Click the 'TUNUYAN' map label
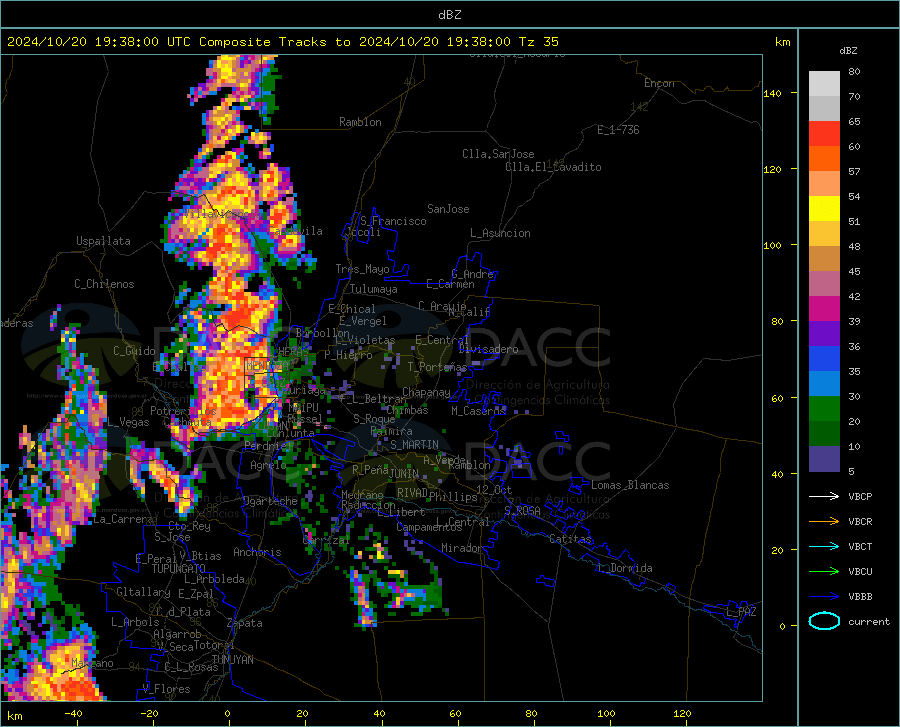Image resolution: width=900 pixels, height=727 pixels. pos(232,659)
